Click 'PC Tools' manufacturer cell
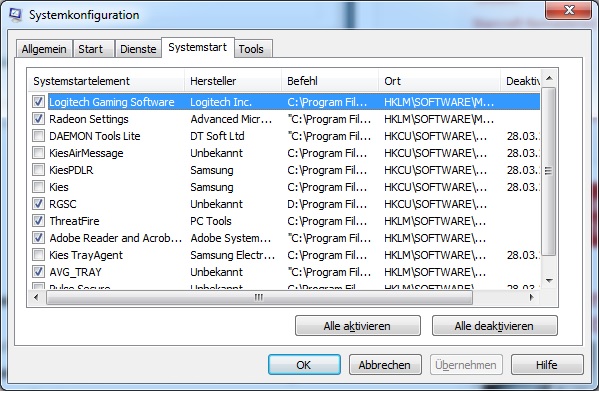Image resolution: width=599 pixels, height=393 pixels. 211,221
